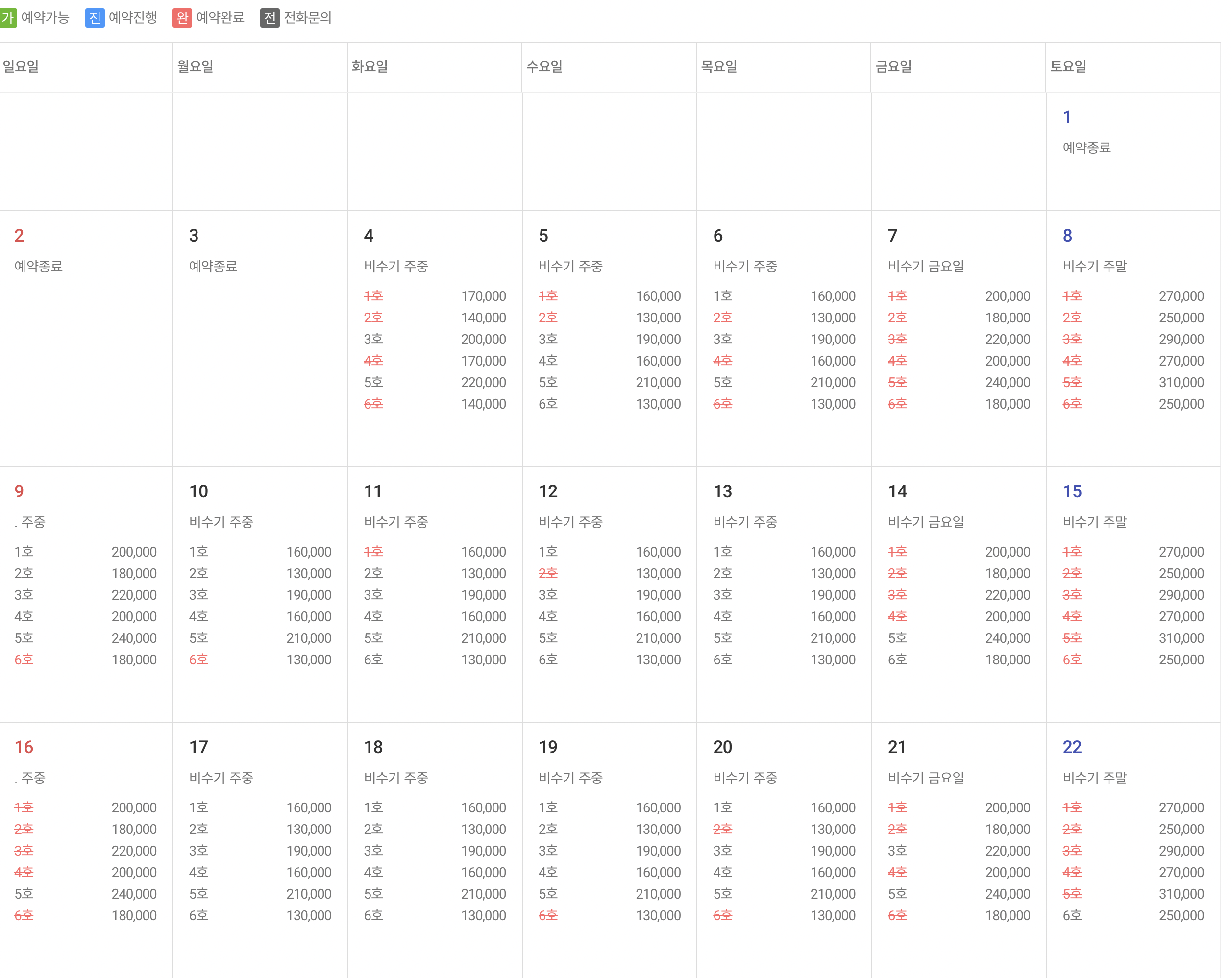This screenshot has width=1232, height=978.
Task: Select room 3호 on the 4th
Action: tap(373, 340)
